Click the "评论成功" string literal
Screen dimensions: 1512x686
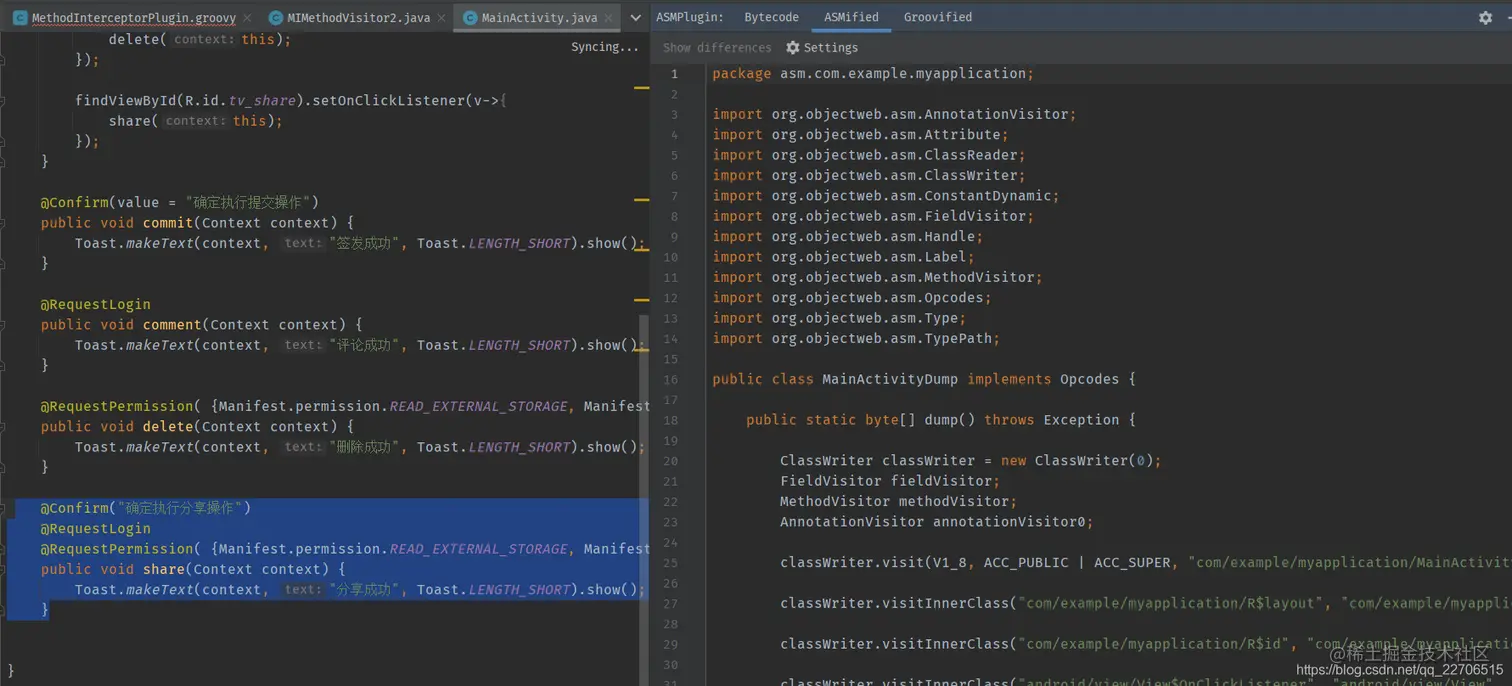tap(364, 345)
